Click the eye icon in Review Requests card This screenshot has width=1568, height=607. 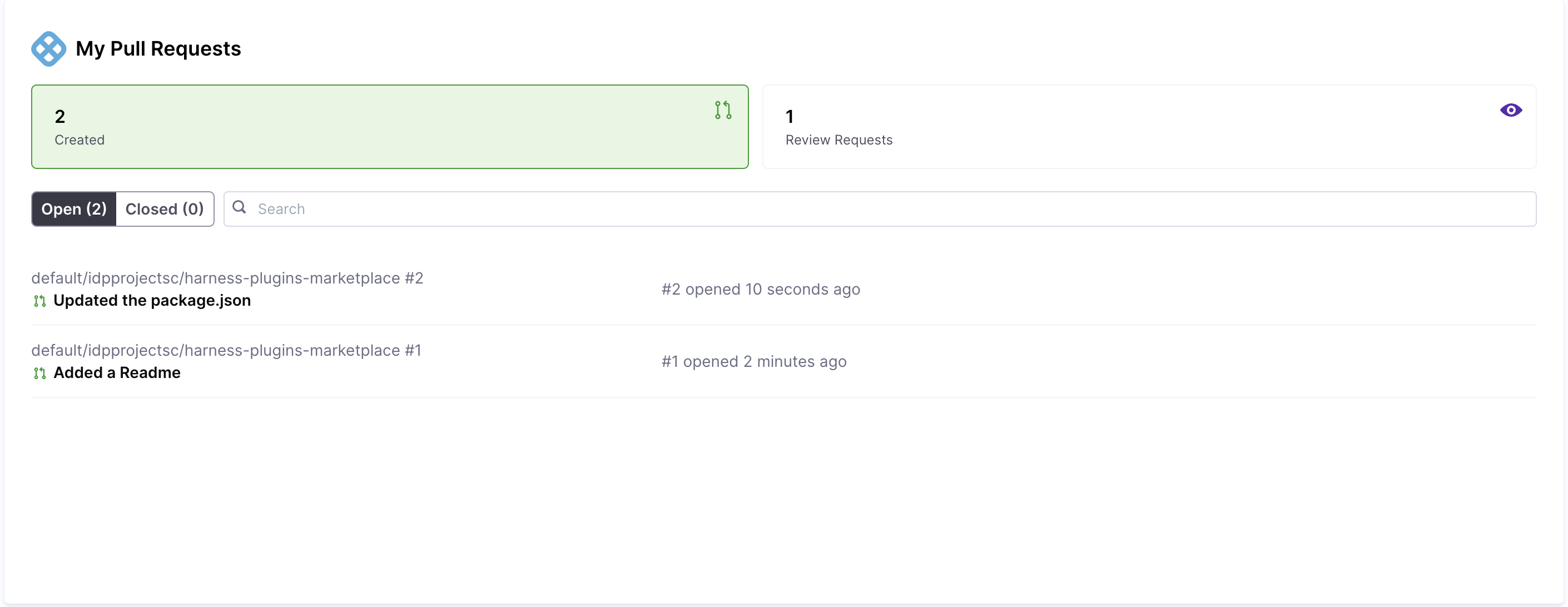pyautogui.click(x=1510, y=110)
